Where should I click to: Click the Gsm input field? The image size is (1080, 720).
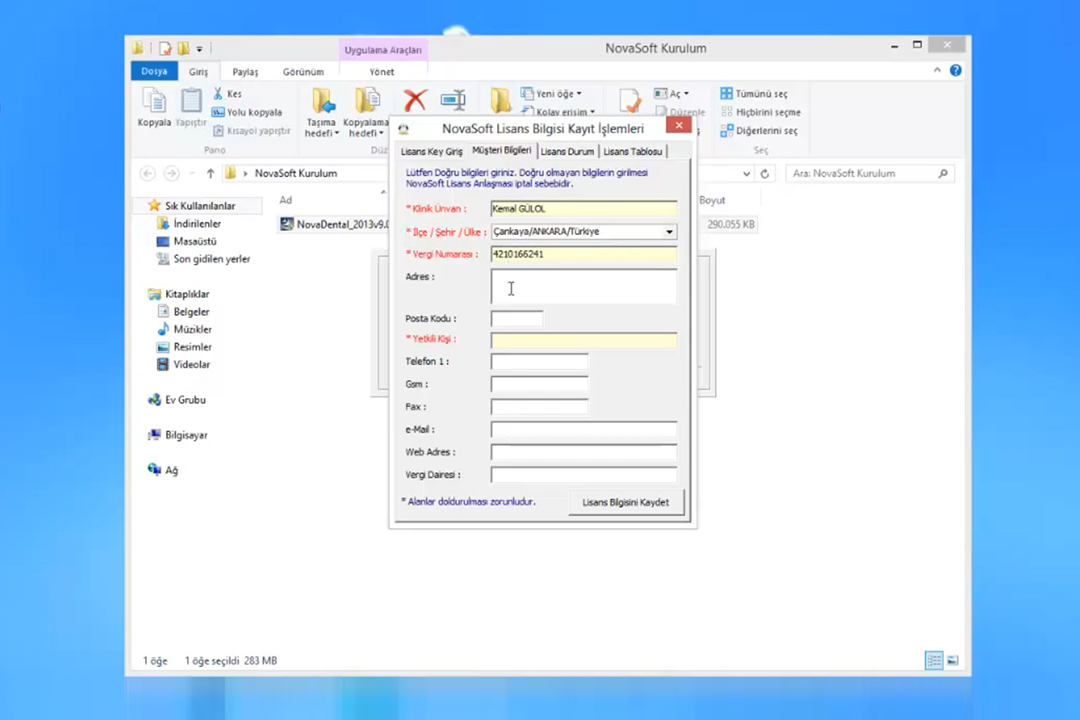539,384
